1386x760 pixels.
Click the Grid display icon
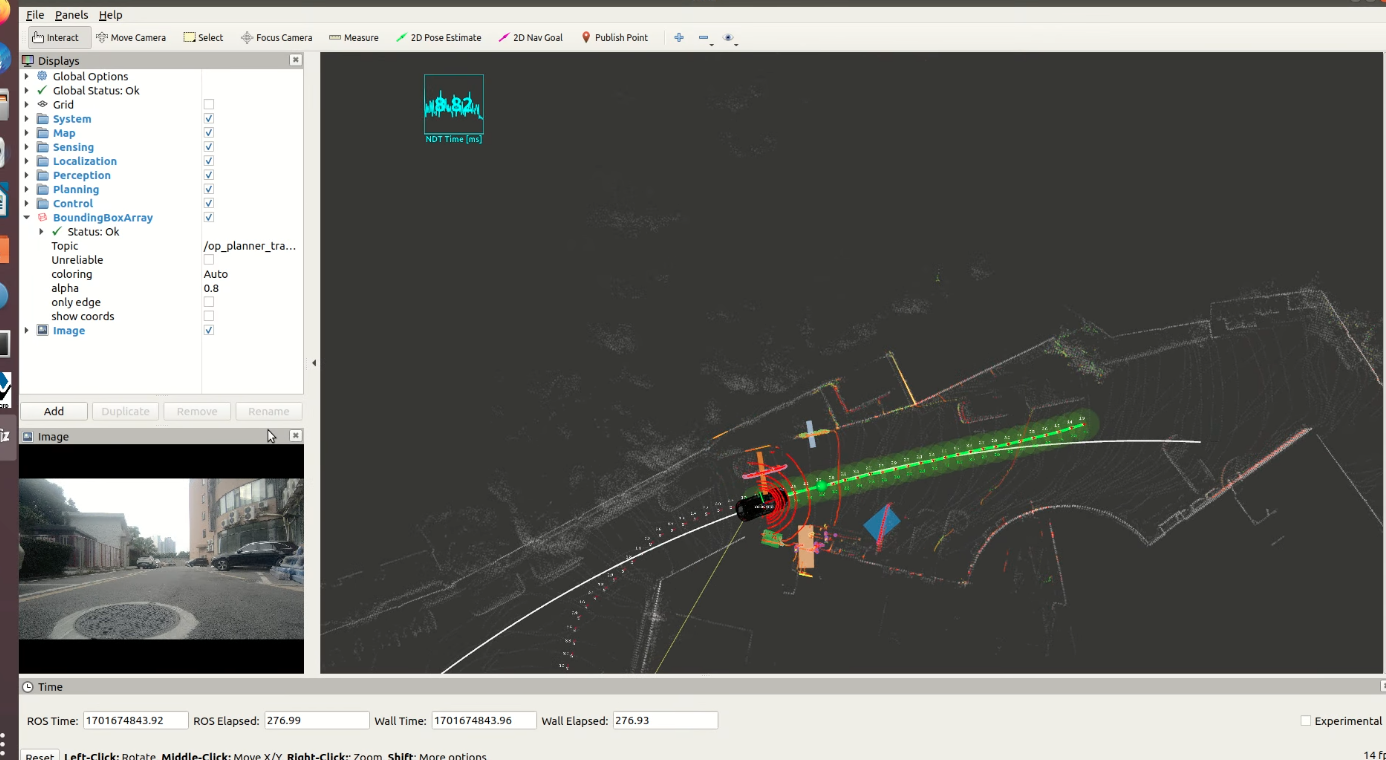pyautogui.click(x=42, y=104)
